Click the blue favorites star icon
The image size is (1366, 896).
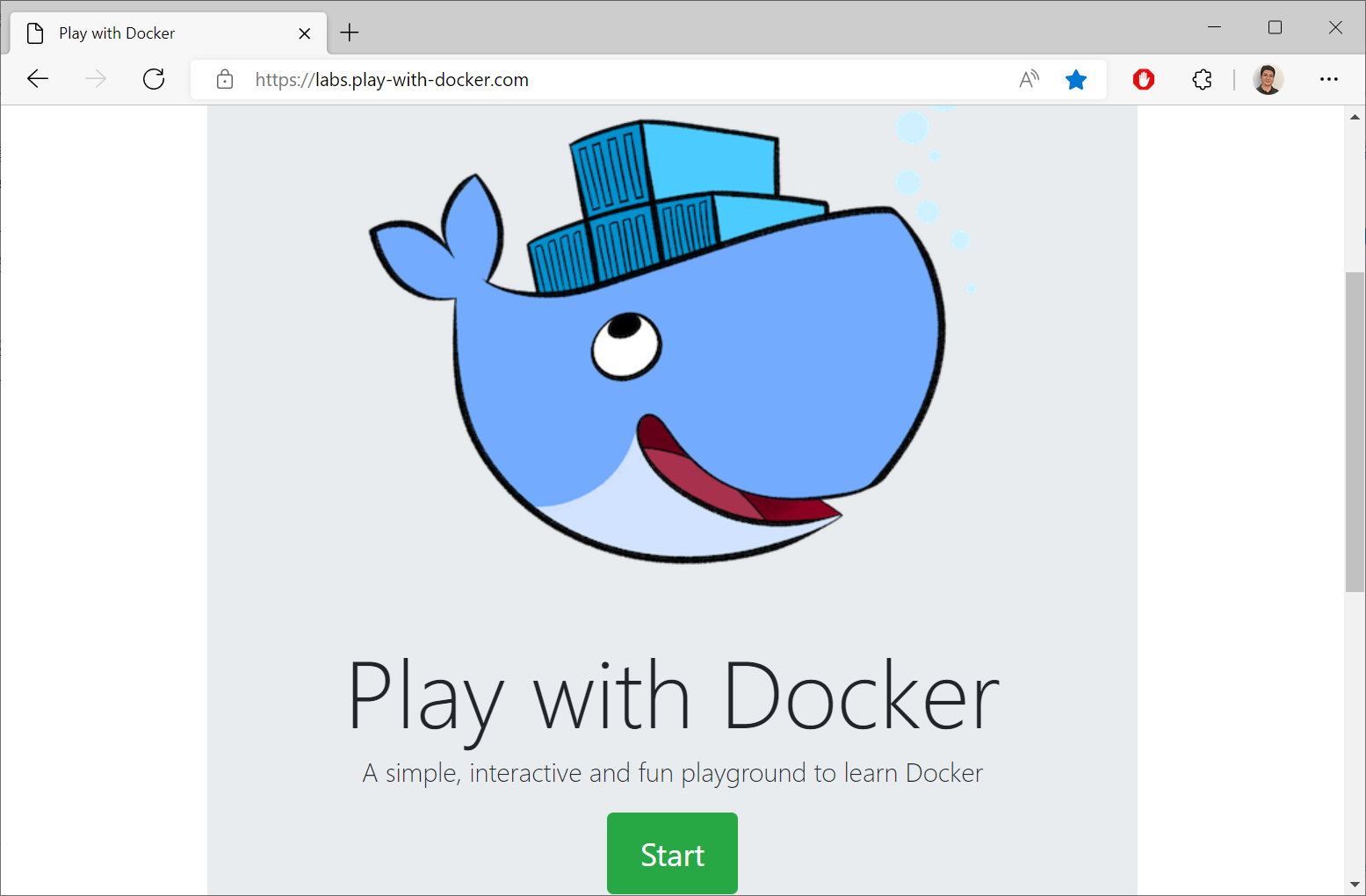pyautogui.click(x=1076, y=80)
